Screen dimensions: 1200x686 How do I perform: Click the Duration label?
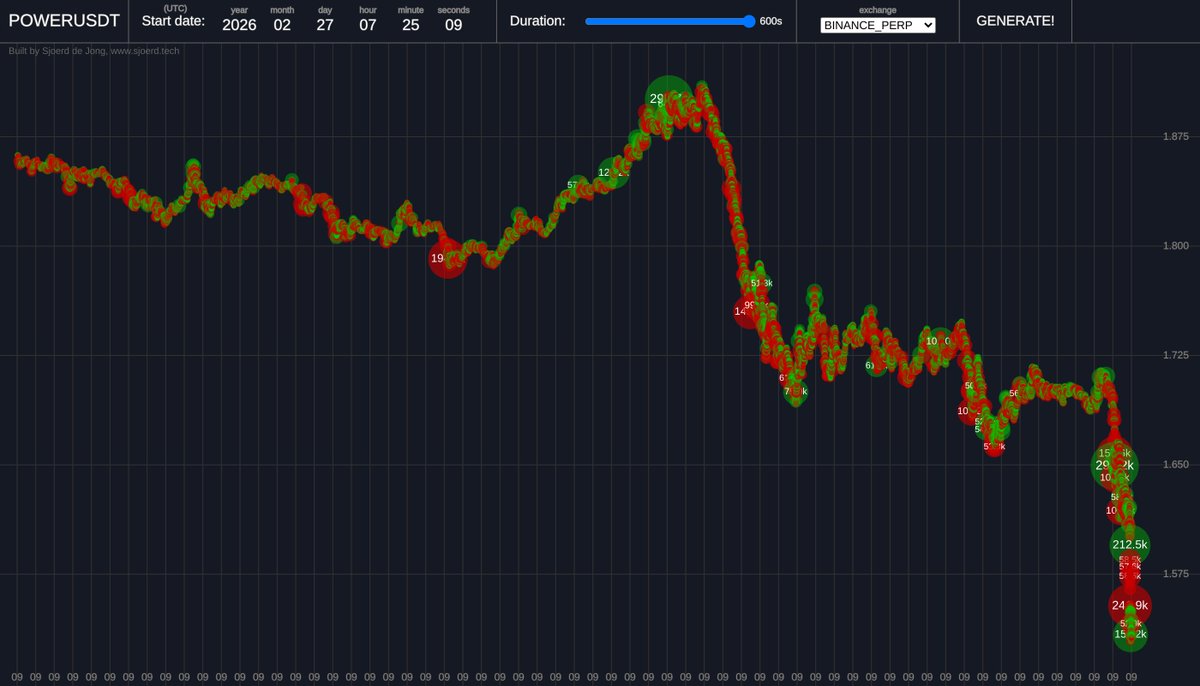click(x=538, y=20)
